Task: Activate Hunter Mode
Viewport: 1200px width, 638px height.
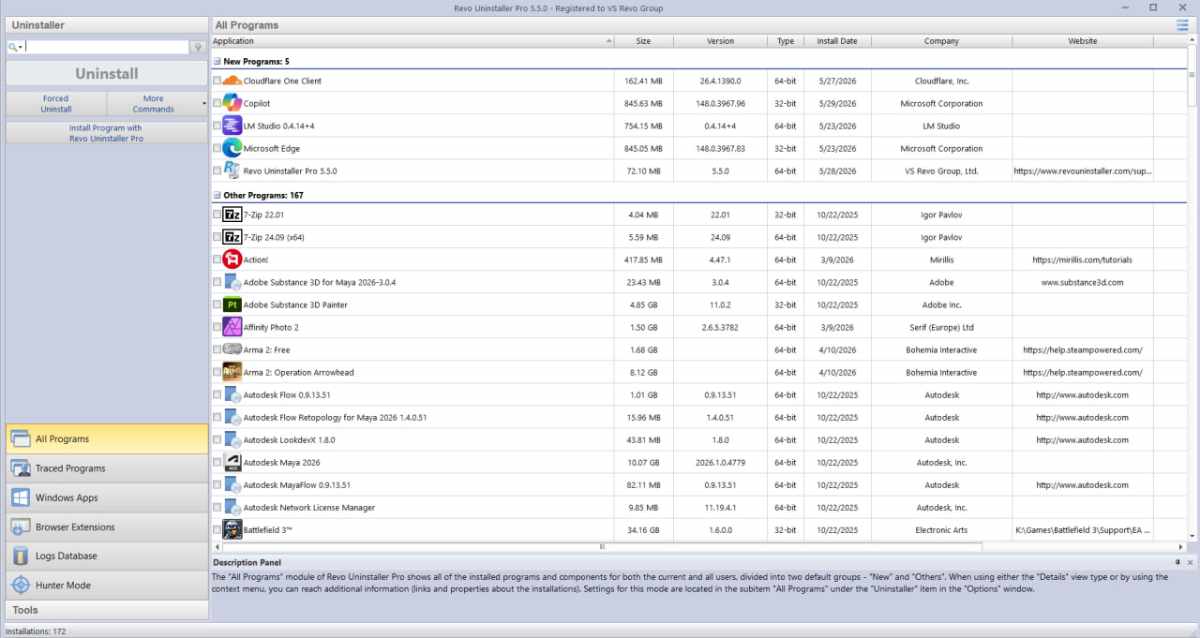Action: click(107, 585)
